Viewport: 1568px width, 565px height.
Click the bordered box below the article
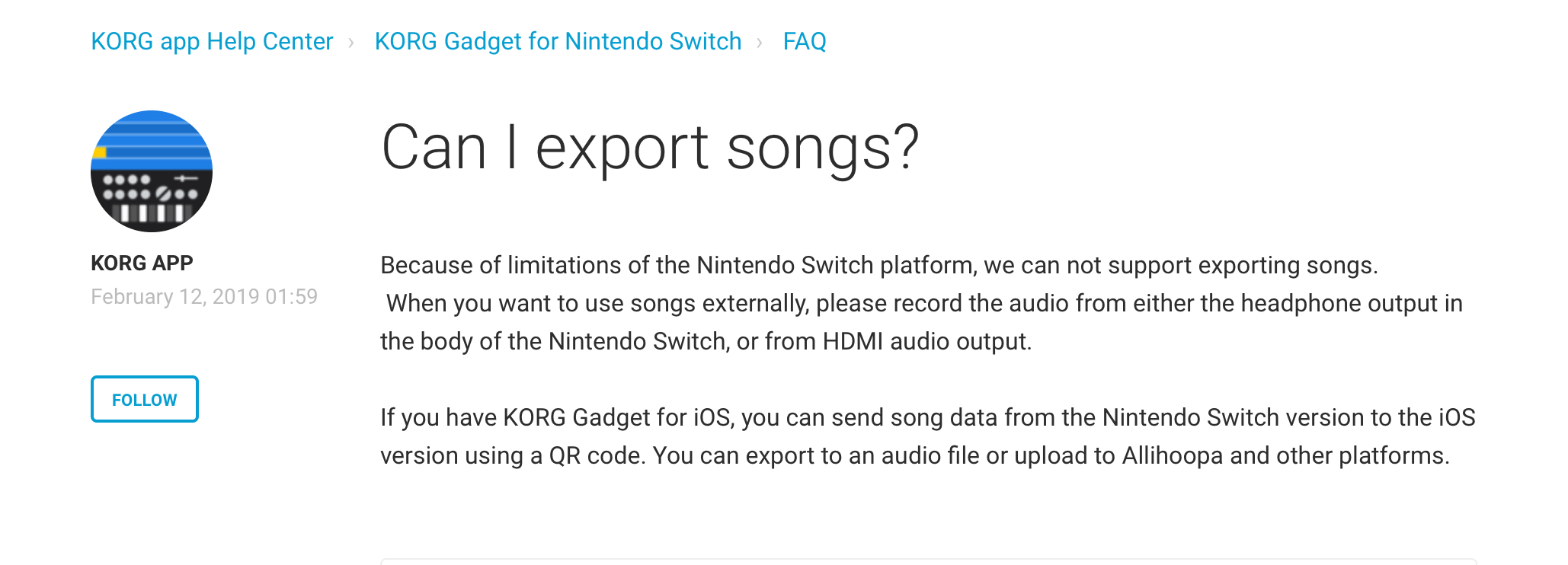point(928,562)
